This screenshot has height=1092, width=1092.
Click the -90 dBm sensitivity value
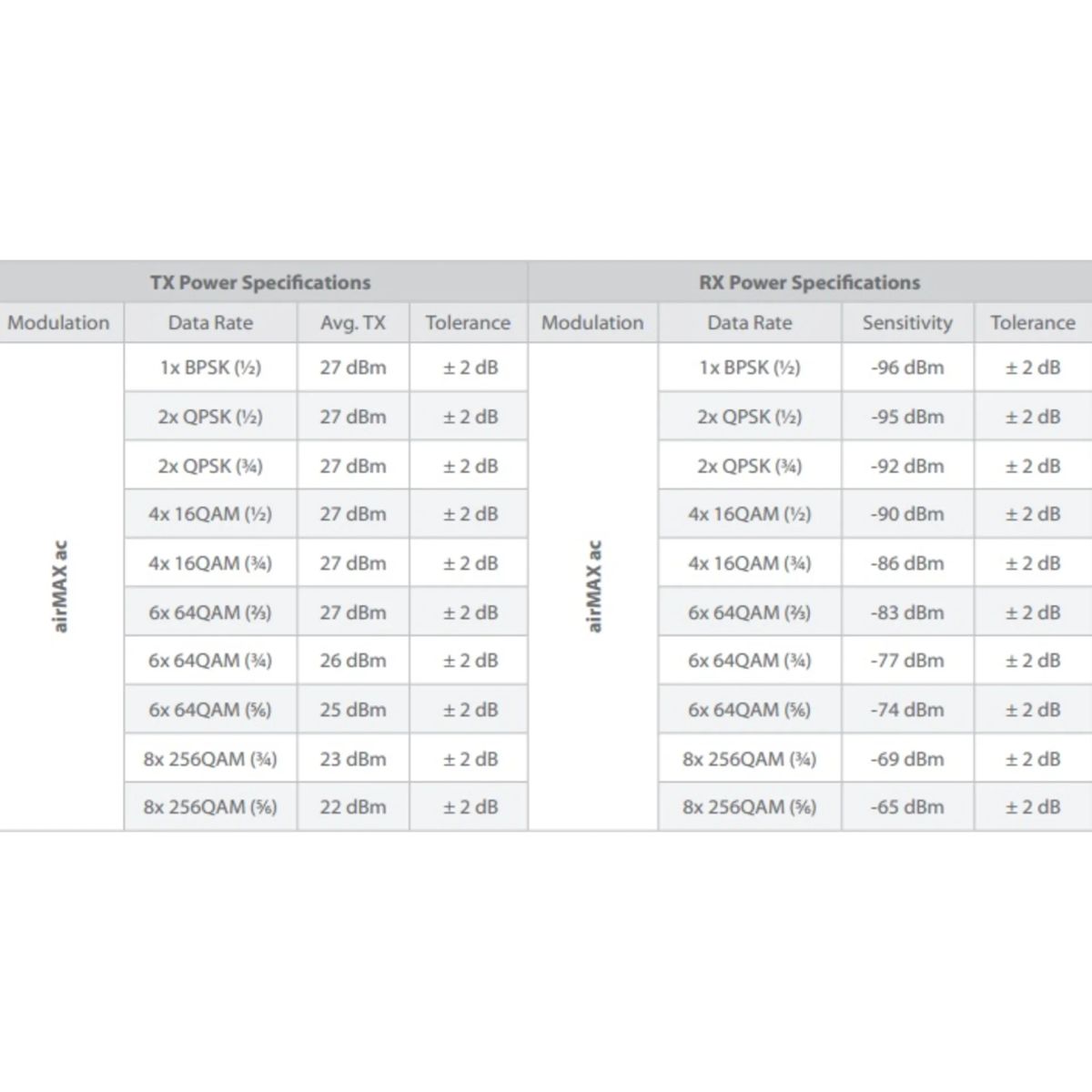[906, 514]
